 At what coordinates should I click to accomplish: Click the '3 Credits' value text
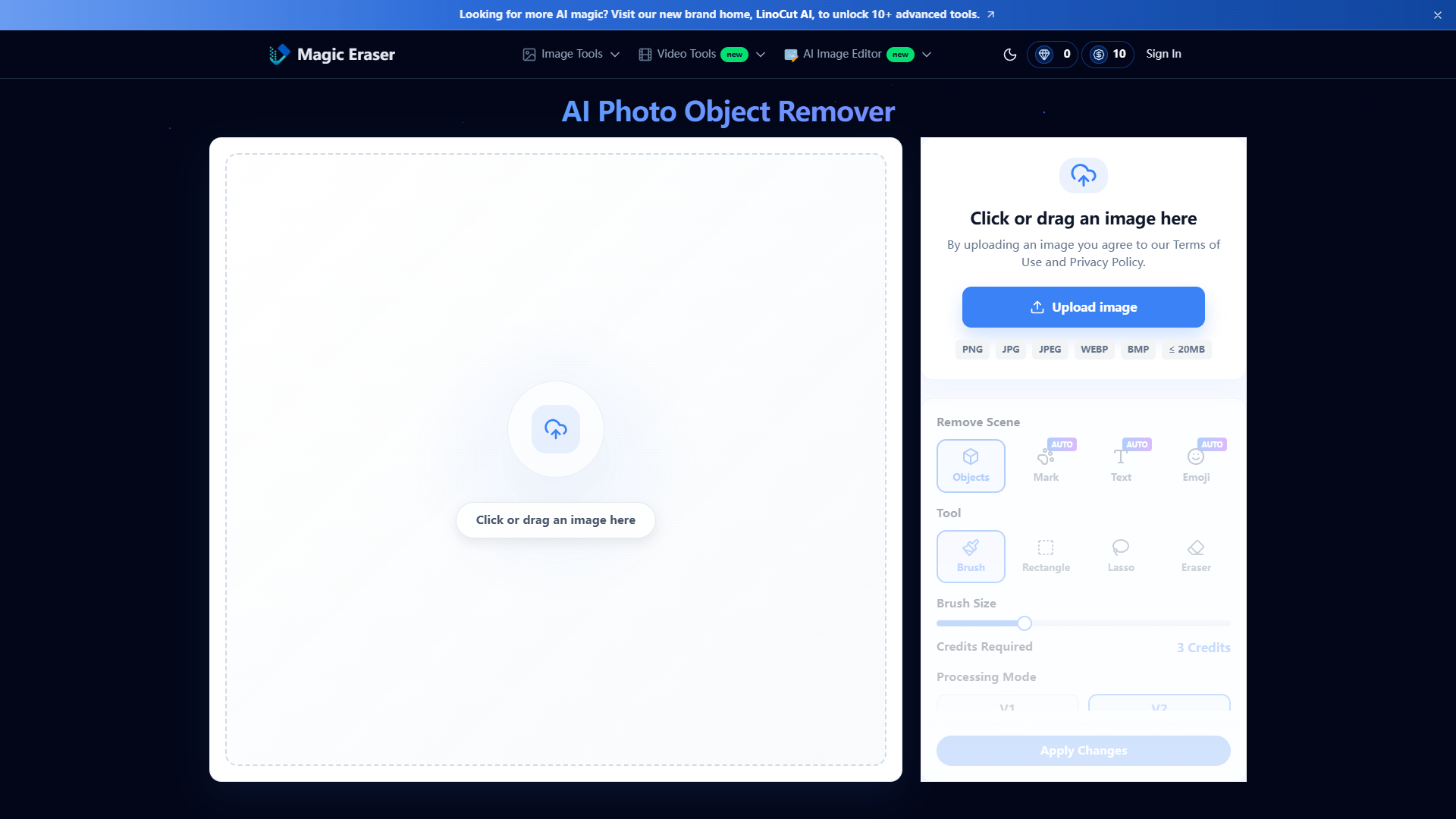[1203, 648]
